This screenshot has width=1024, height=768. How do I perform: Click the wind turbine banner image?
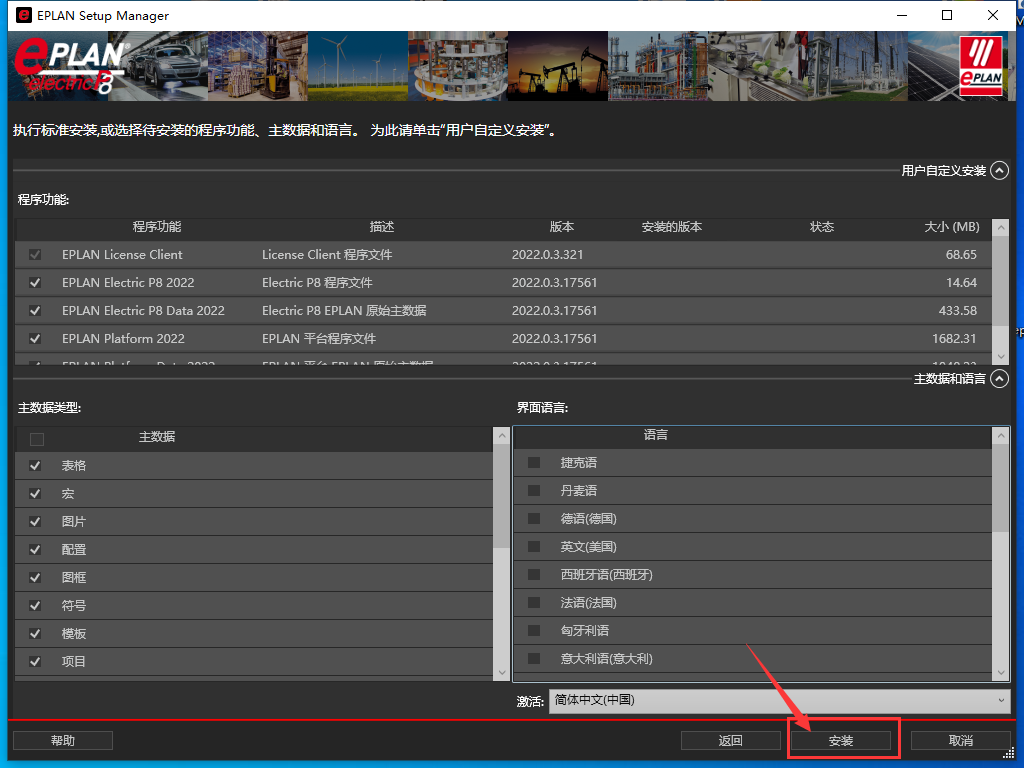(357, 66)
